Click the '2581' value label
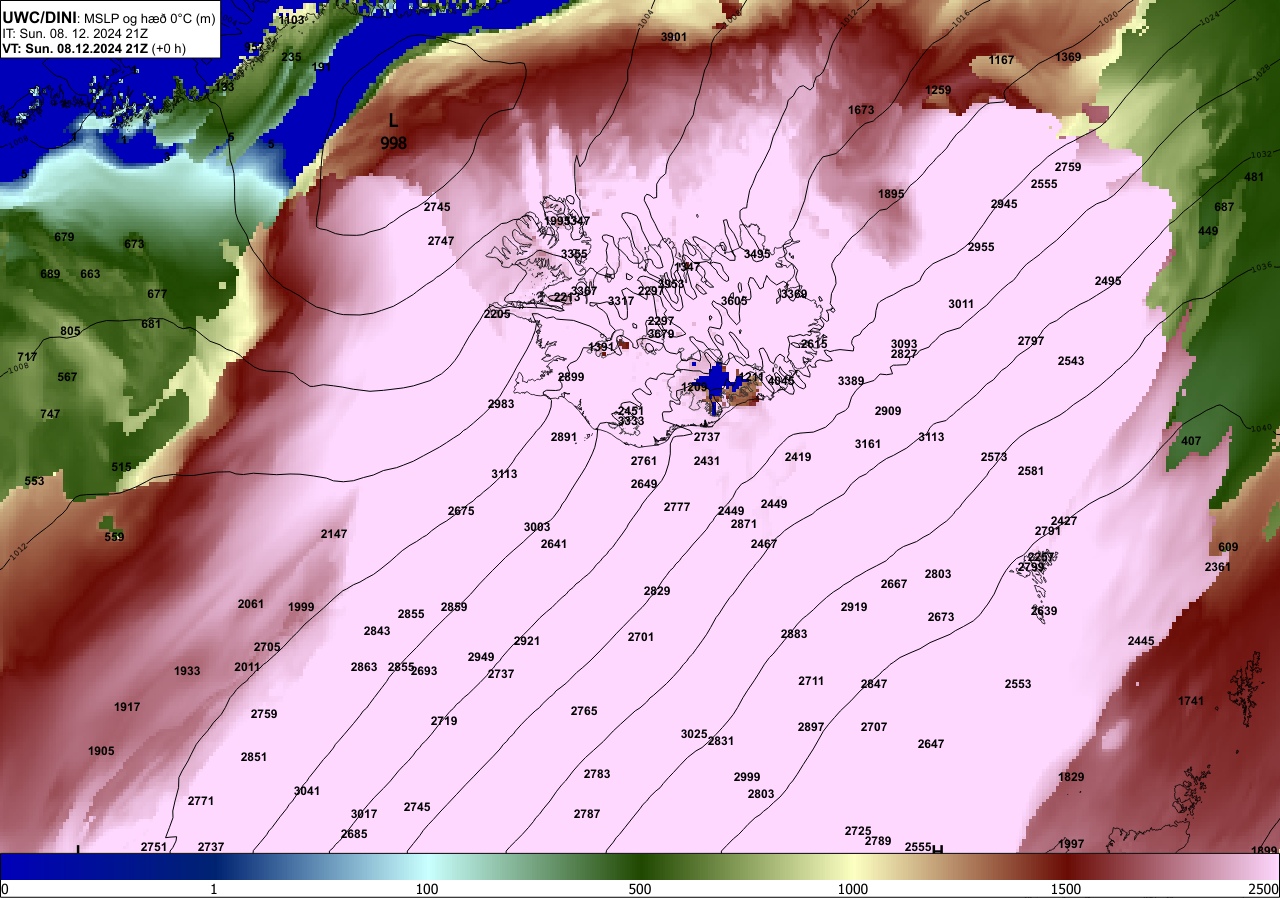1280x898 pixels. coord(1031,471)
